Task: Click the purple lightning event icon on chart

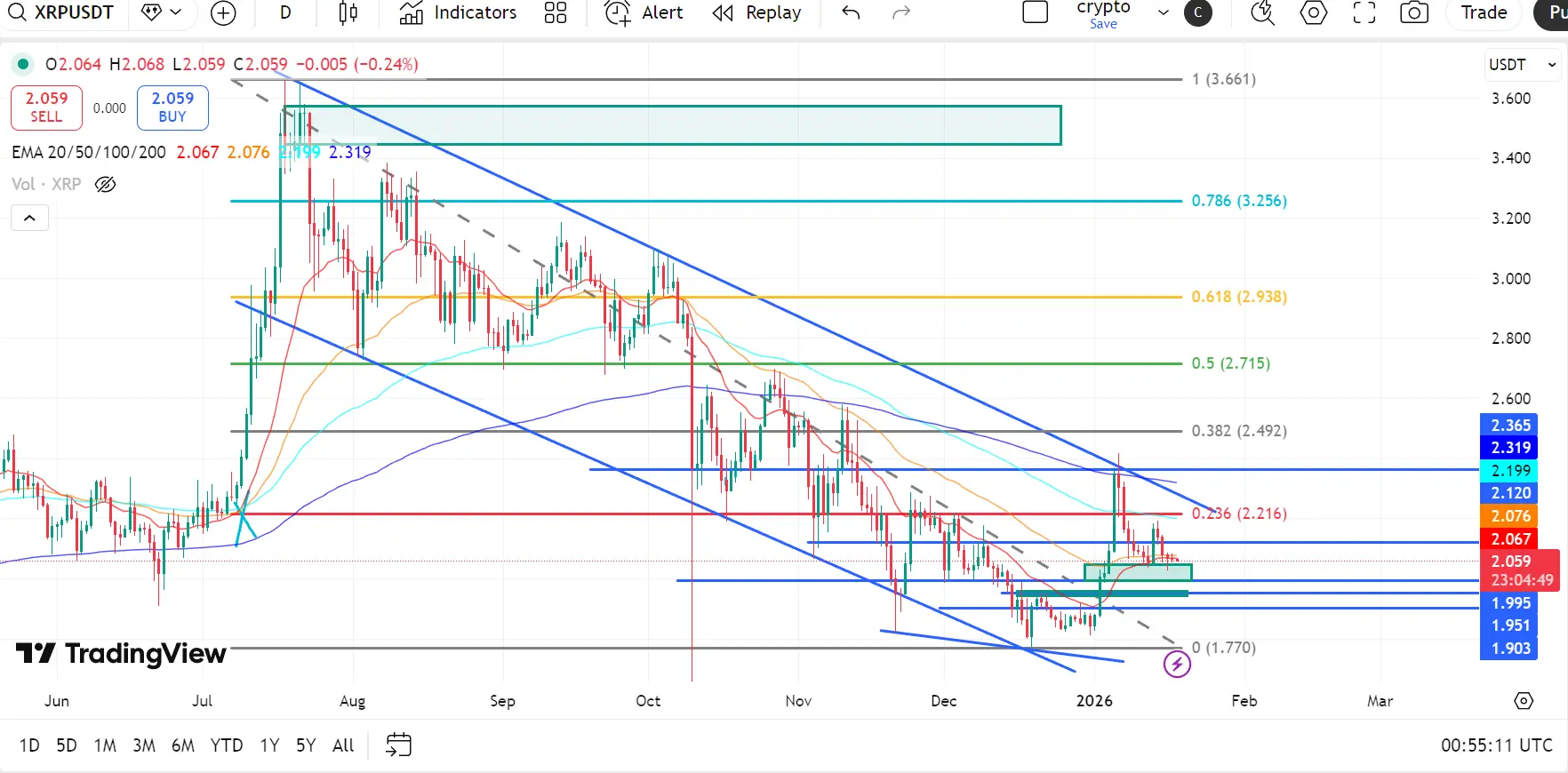Action: [x=1177, y=664]
